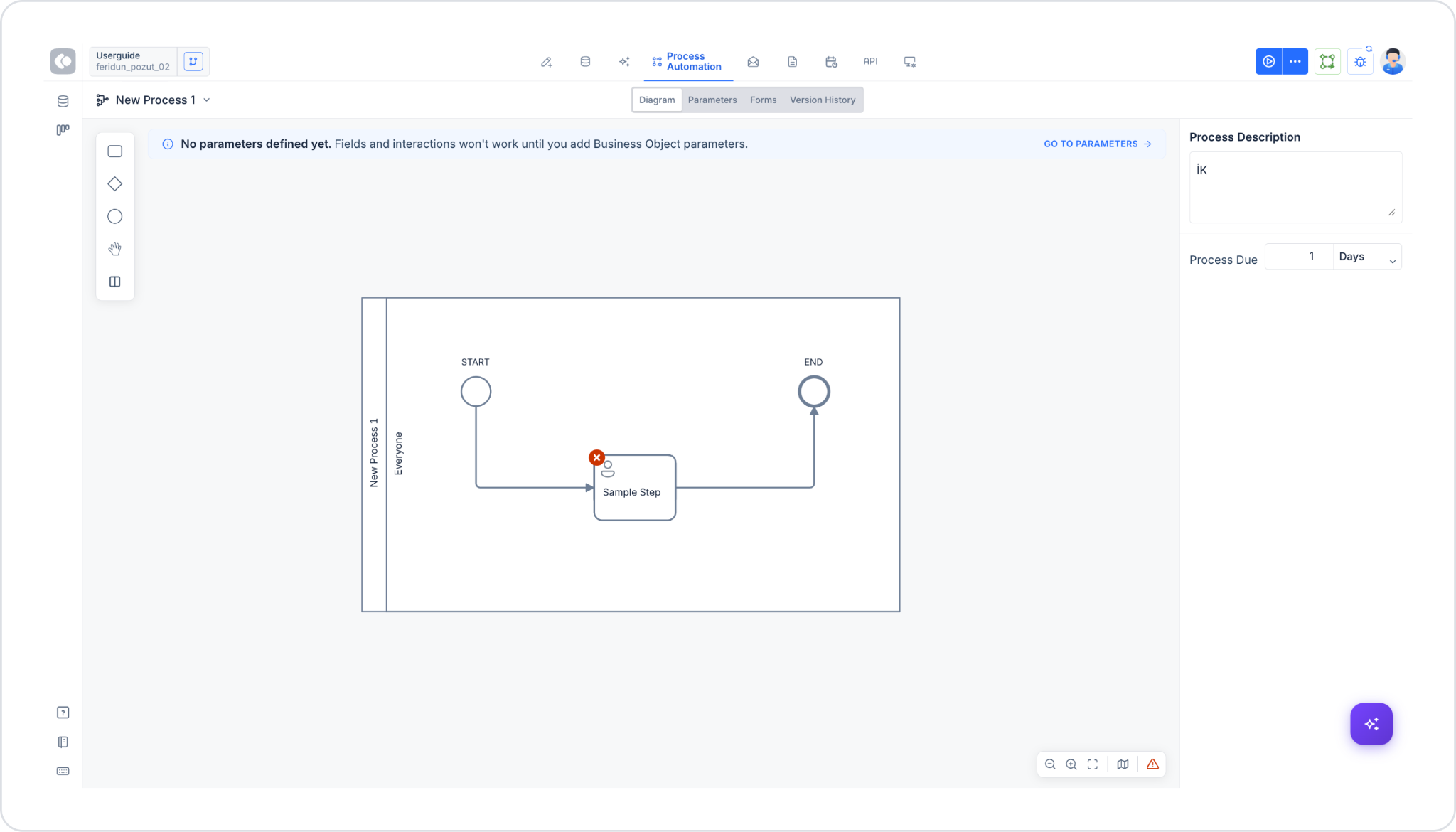Open the red warning triangle issues
This screenshot has width=1456, height=832.
click(x=1152, y=764)
